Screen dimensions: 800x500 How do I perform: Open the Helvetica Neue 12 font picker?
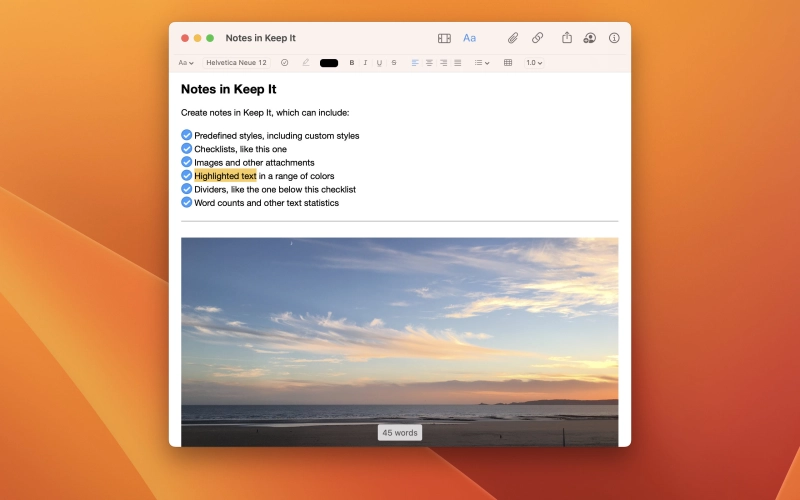[236, 63]
